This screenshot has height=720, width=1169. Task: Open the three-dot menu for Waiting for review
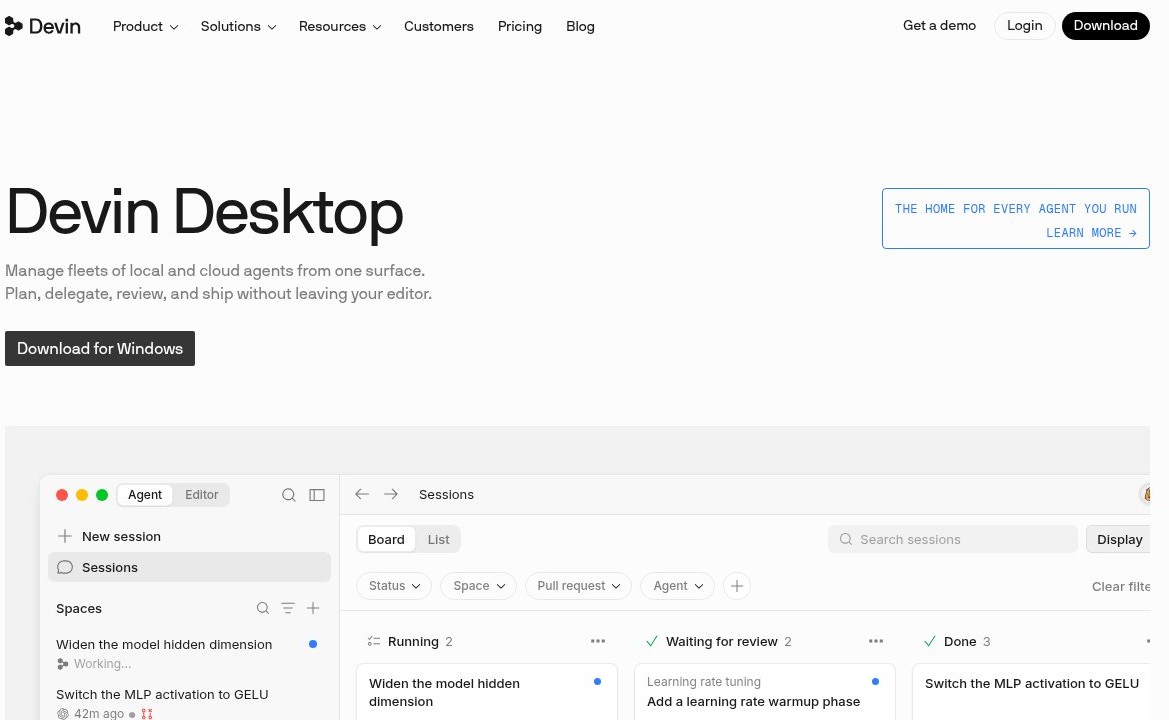pyautogui.click(x=876, y=641)
